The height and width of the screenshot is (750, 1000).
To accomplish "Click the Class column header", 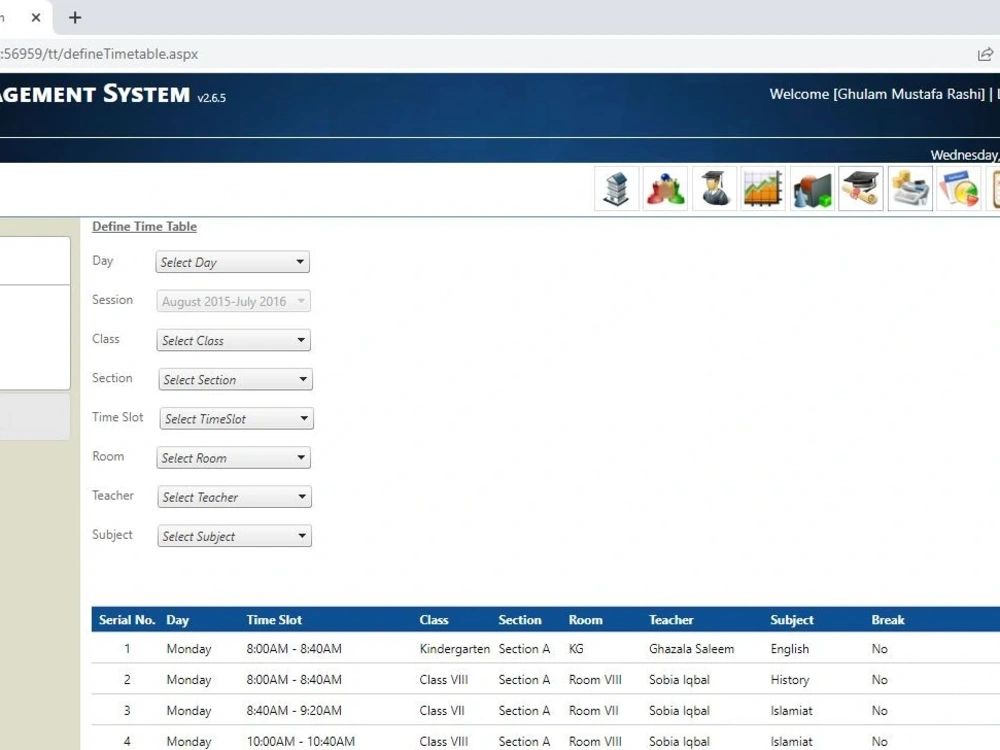I will click(434, 620).
